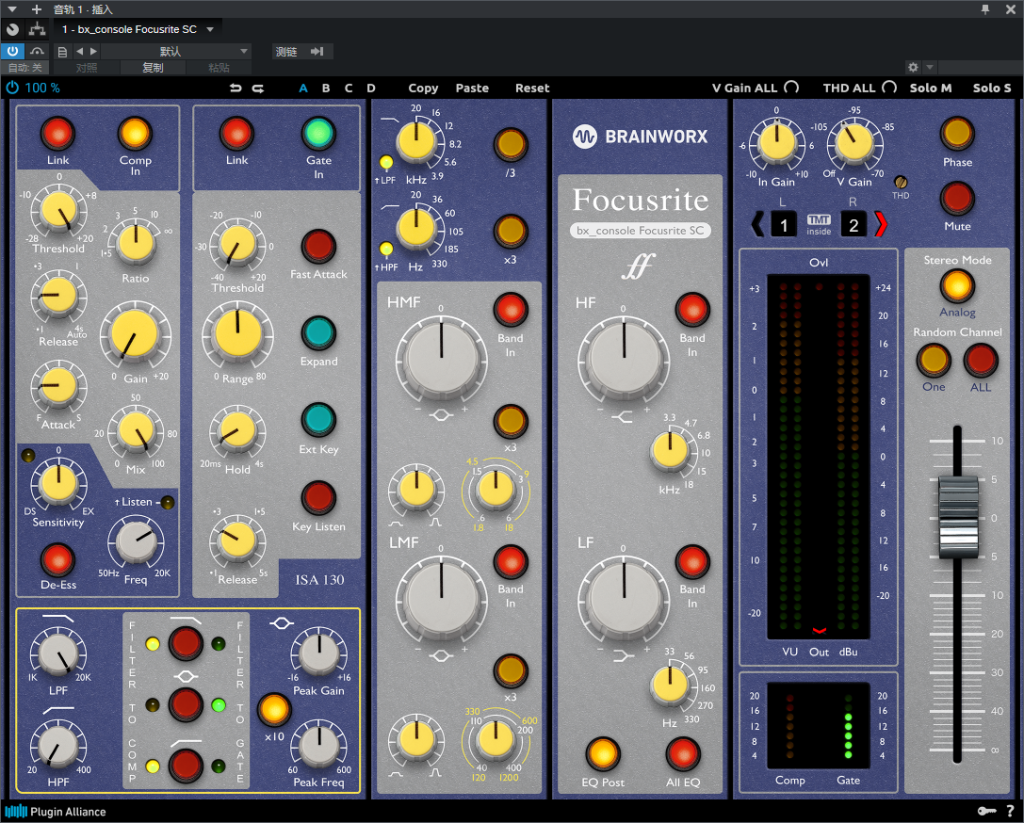Click the next preset arrow
Viewport: 1024px width, 823px height.
94,51
